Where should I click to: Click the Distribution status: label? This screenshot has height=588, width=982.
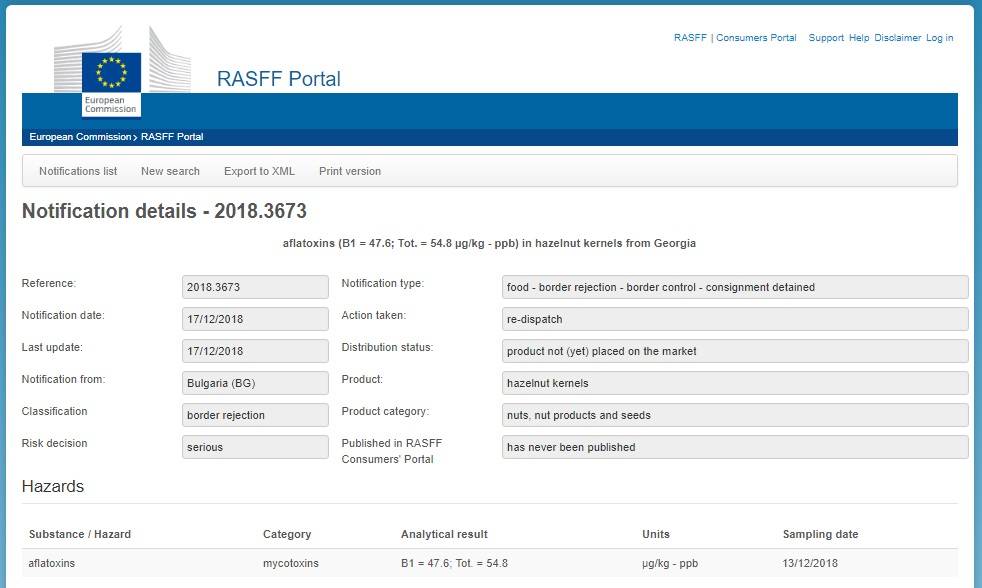pyautogui.click(x=387, y=347)
